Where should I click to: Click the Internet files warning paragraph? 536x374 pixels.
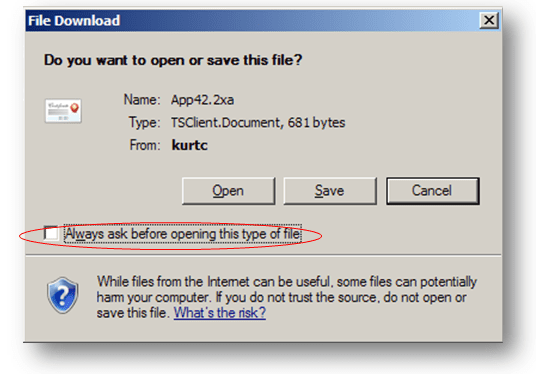[x=286, y=297]
